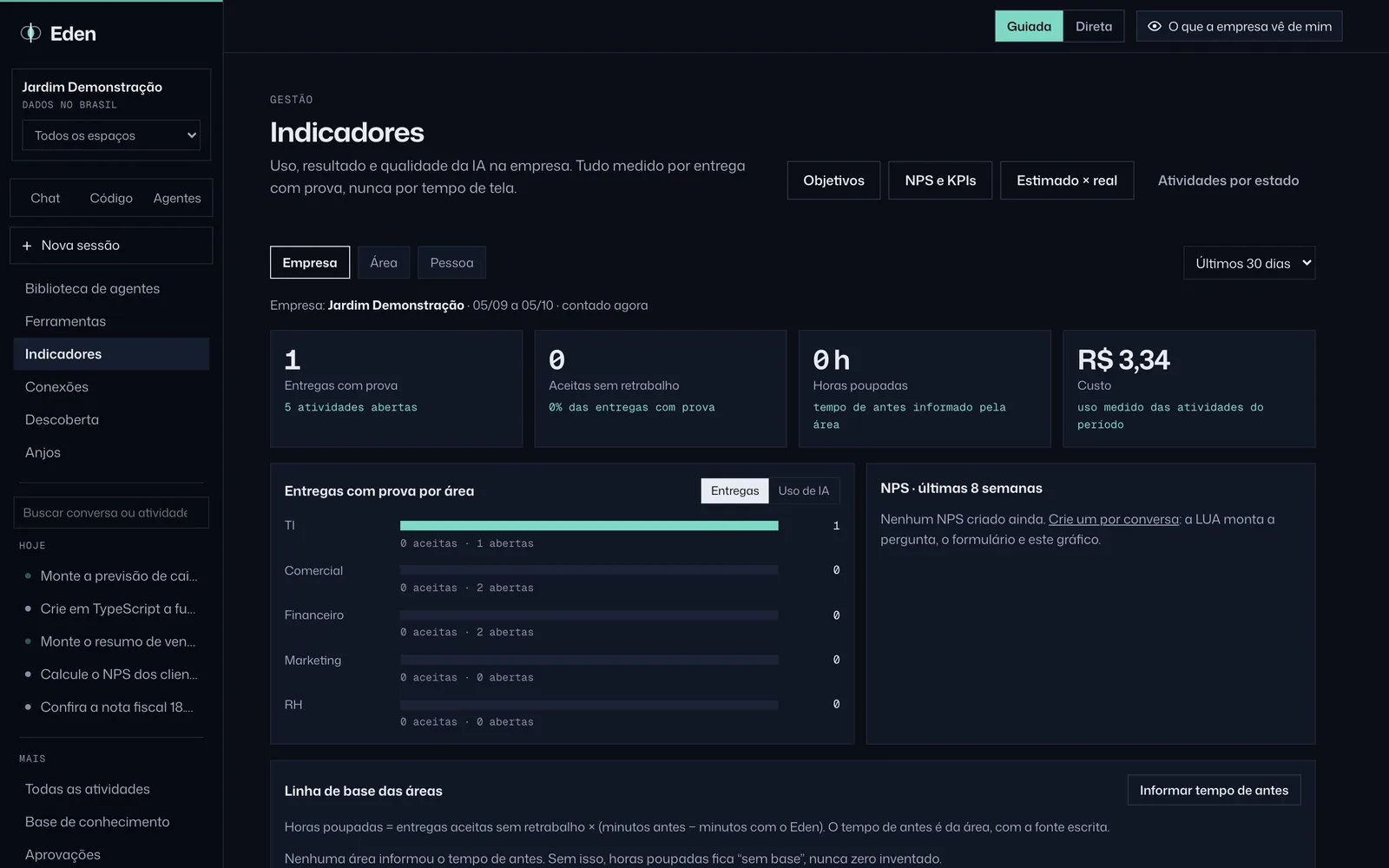Open Base de conhecimento in sidebar
This screenshot has width=1389, height=868.
pyautogui.click(x=111, y=822)
